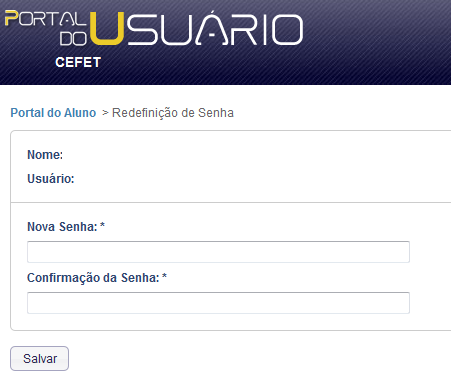Click the breadcrumb separator arrow

tap(105, 113)
